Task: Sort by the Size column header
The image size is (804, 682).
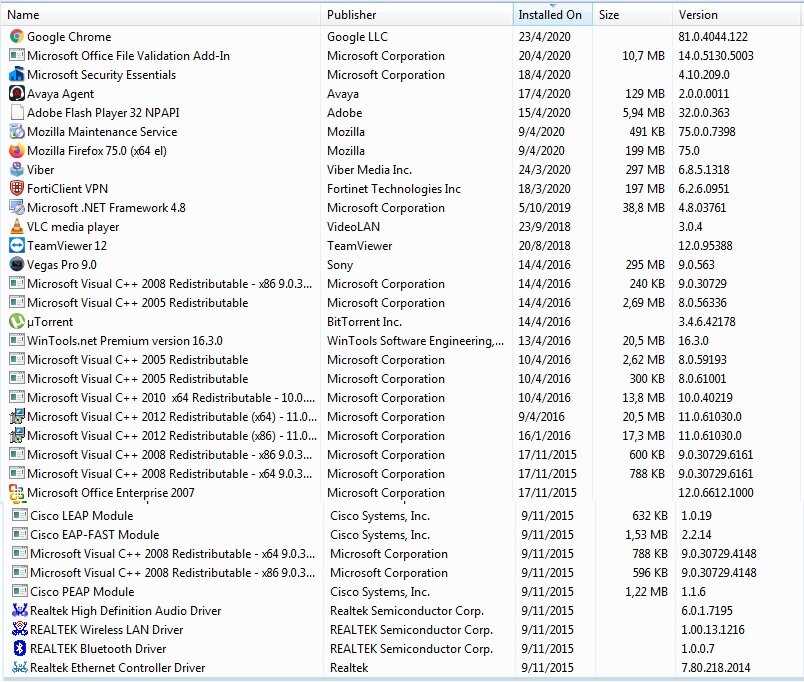Action: [x=633, y=15]
